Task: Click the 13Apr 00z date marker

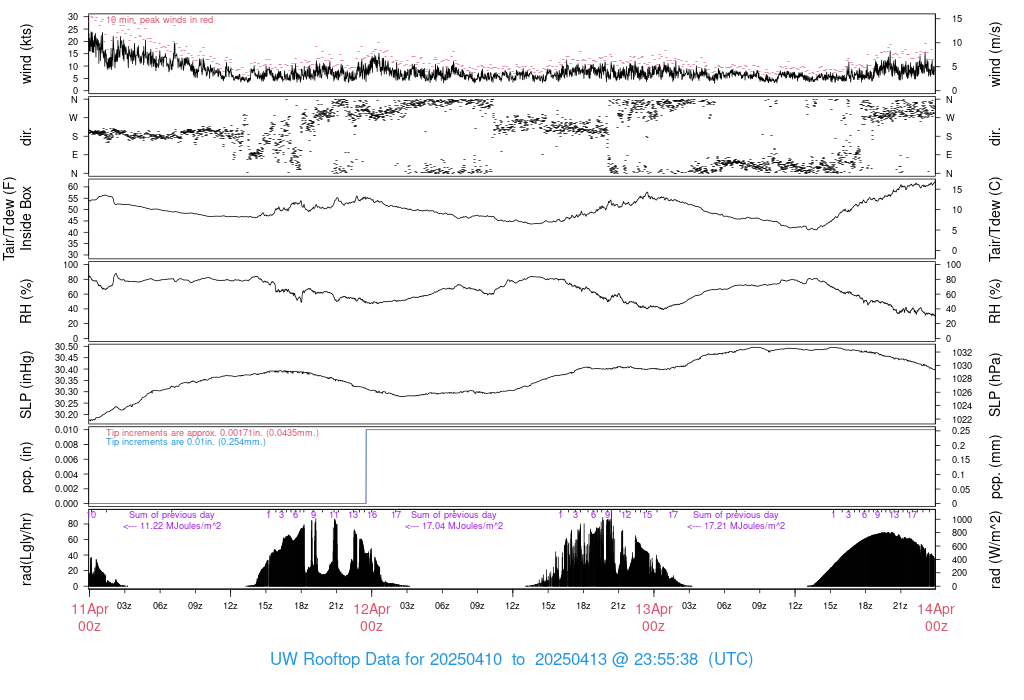Action: pos(653,617)
